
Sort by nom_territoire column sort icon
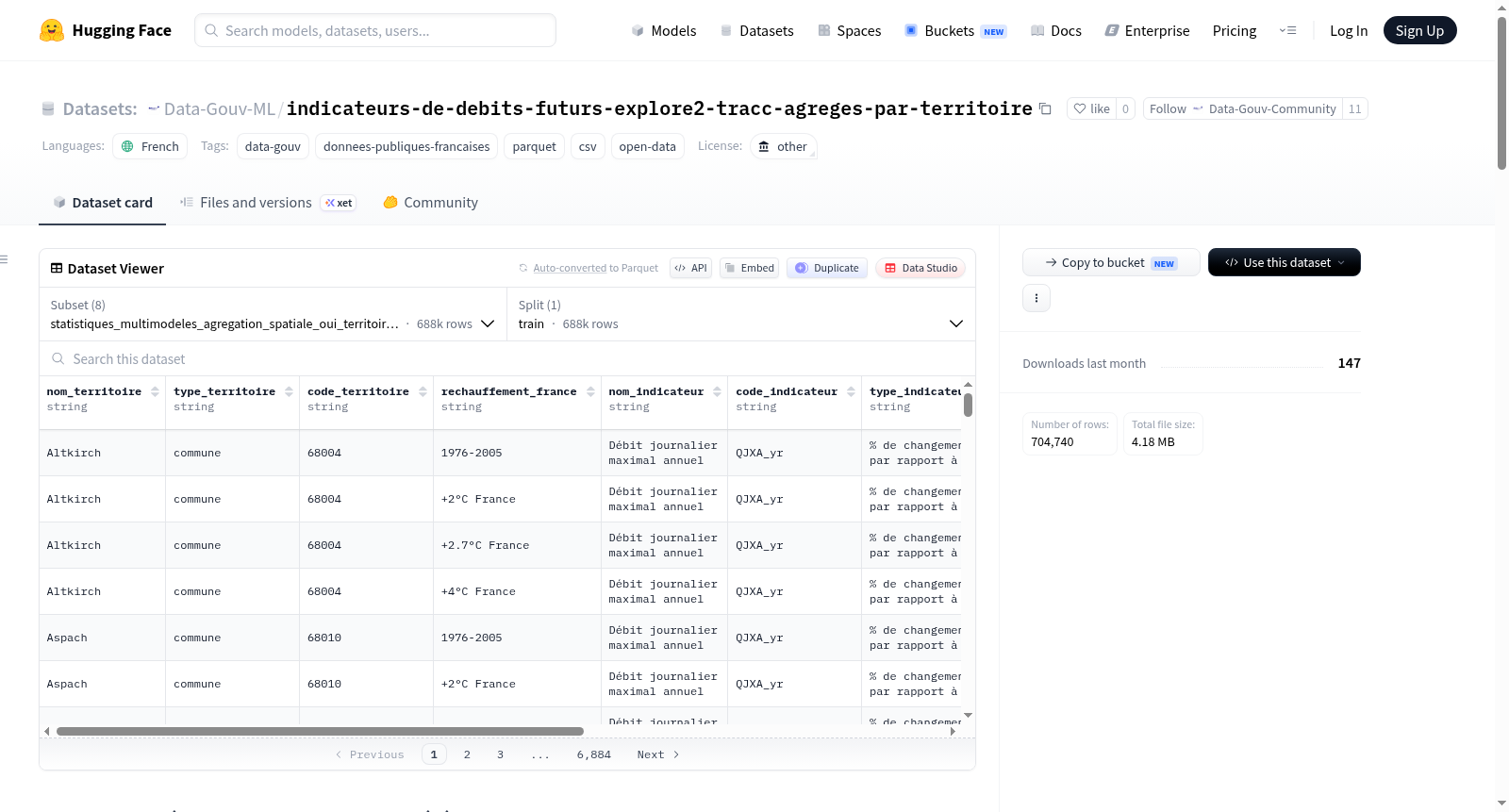[155, 391]
